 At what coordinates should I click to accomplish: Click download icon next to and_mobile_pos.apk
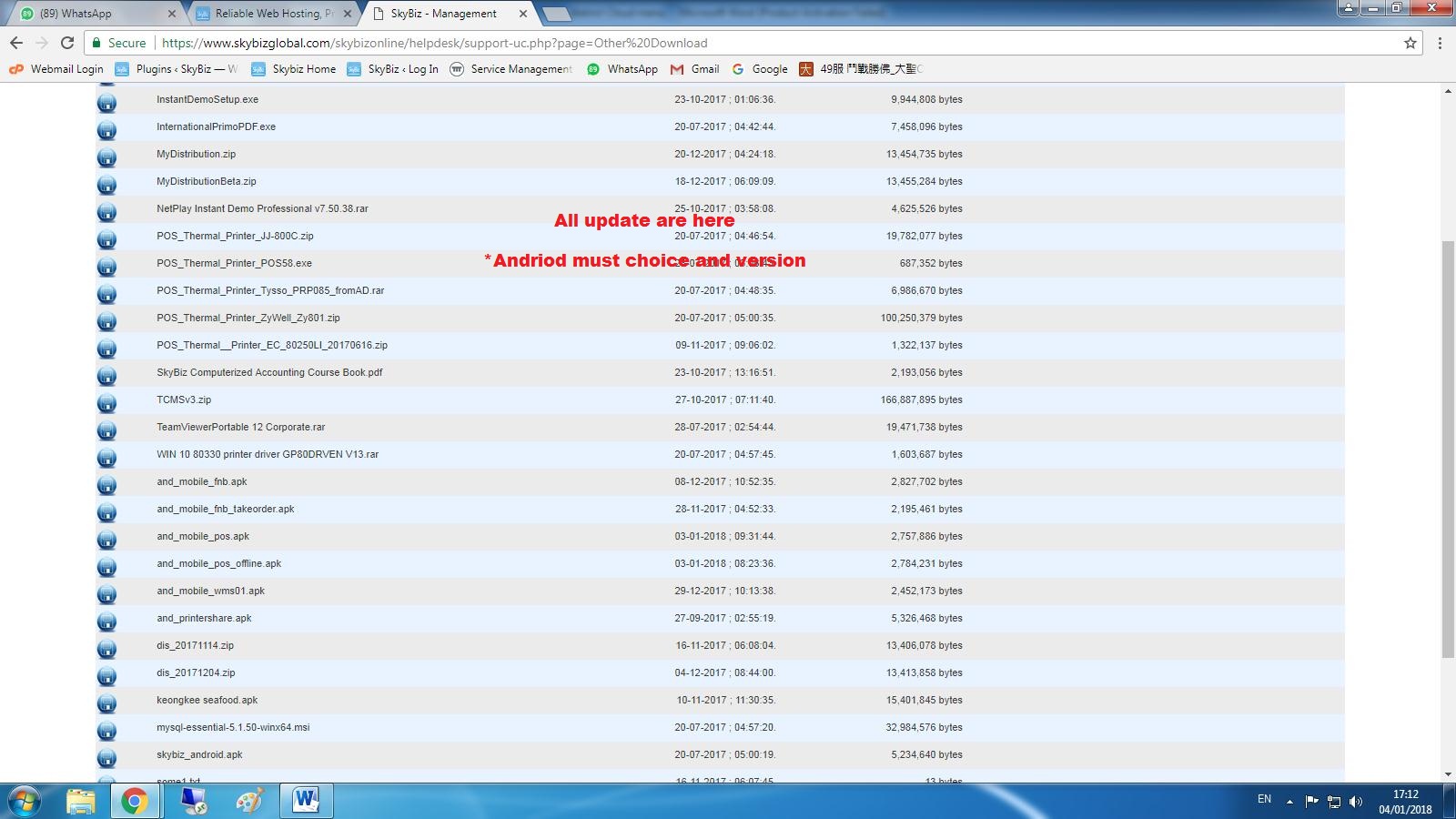(x=106, y=539)
